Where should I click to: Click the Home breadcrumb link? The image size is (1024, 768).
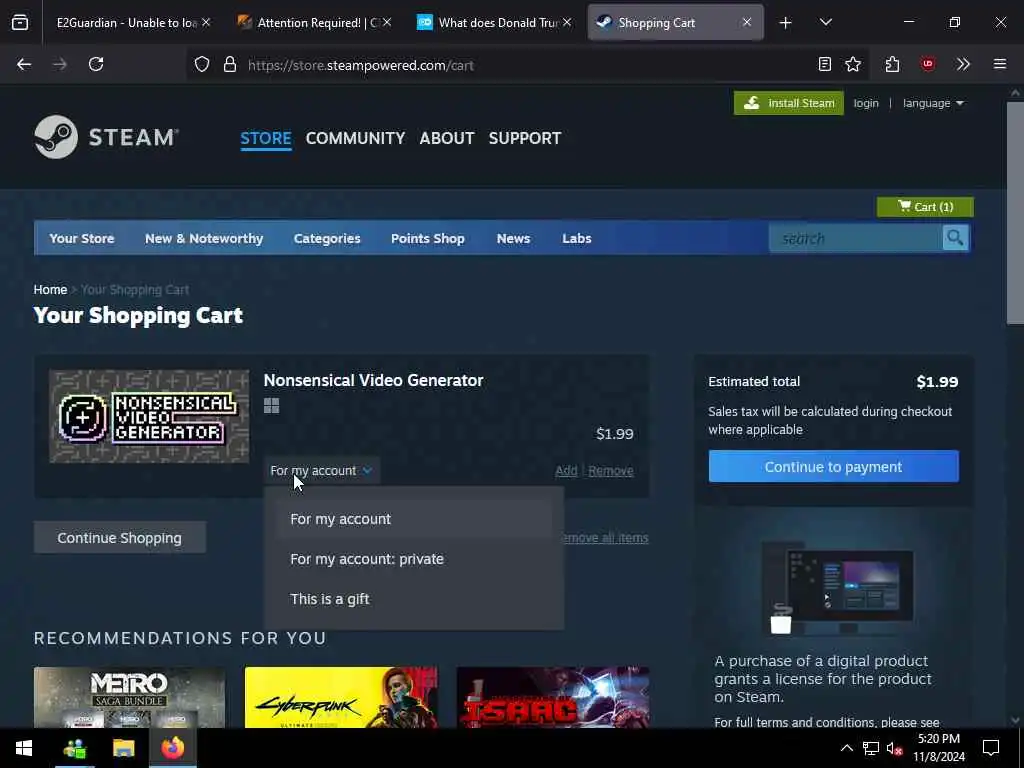click(50, 289)
